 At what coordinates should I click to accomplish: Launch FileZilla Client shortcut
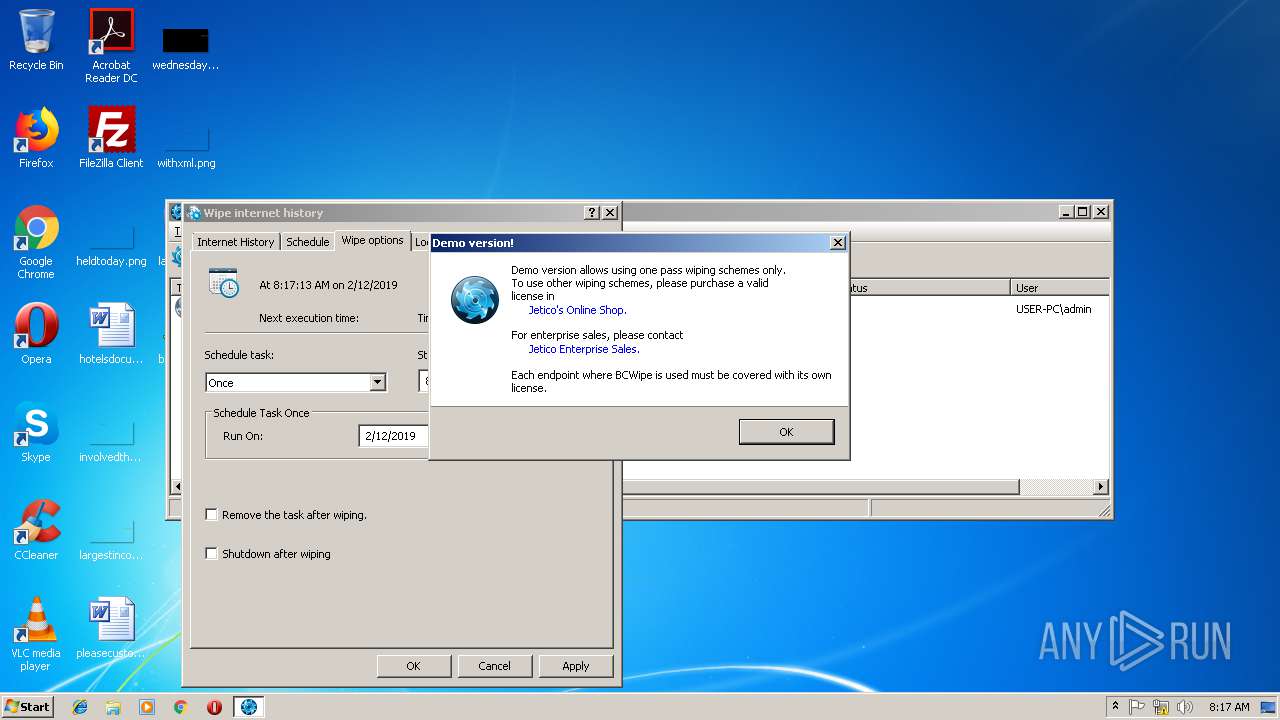click(x=111, y=137)
